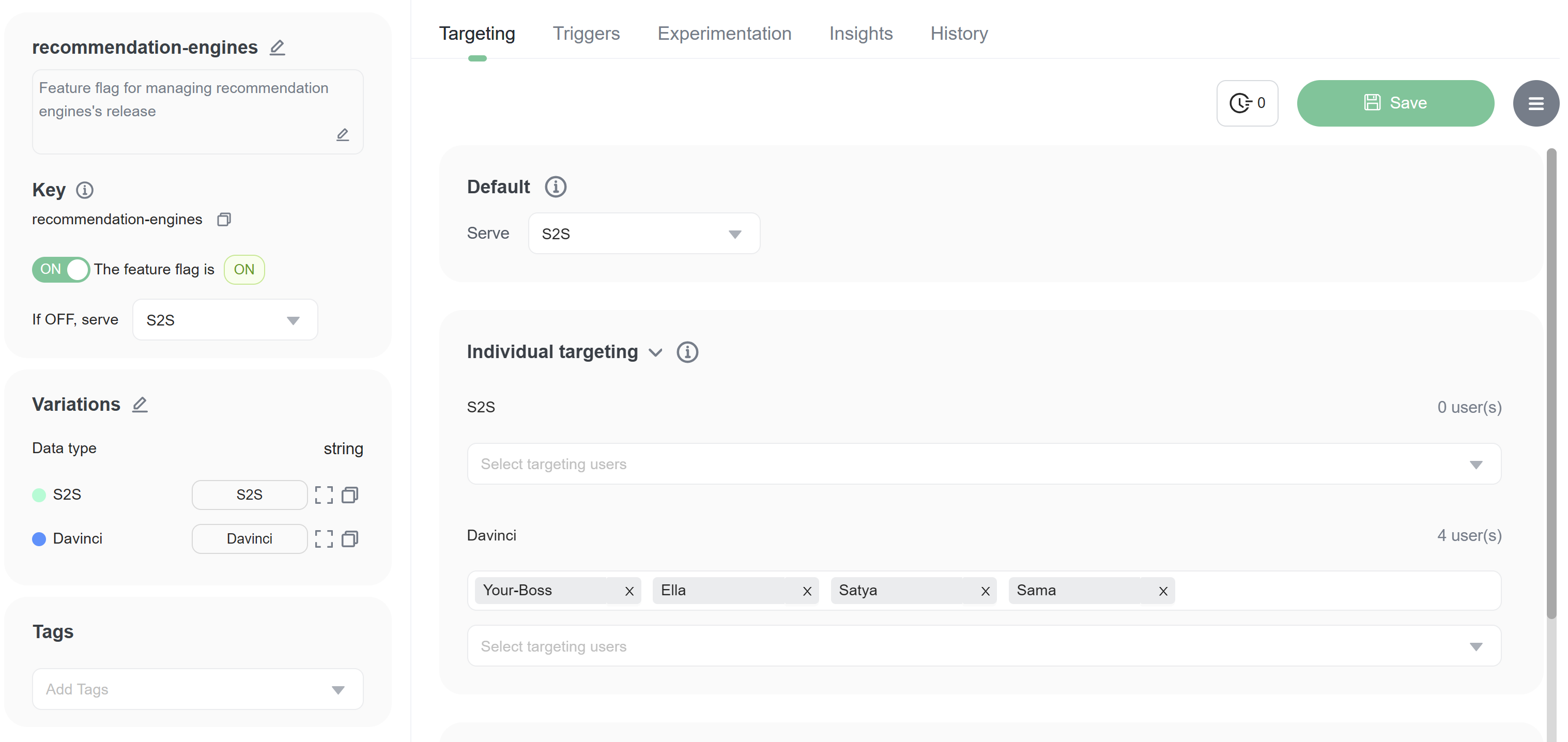
Task: Click the Your-Boss user chip
Action: [558, 591]
